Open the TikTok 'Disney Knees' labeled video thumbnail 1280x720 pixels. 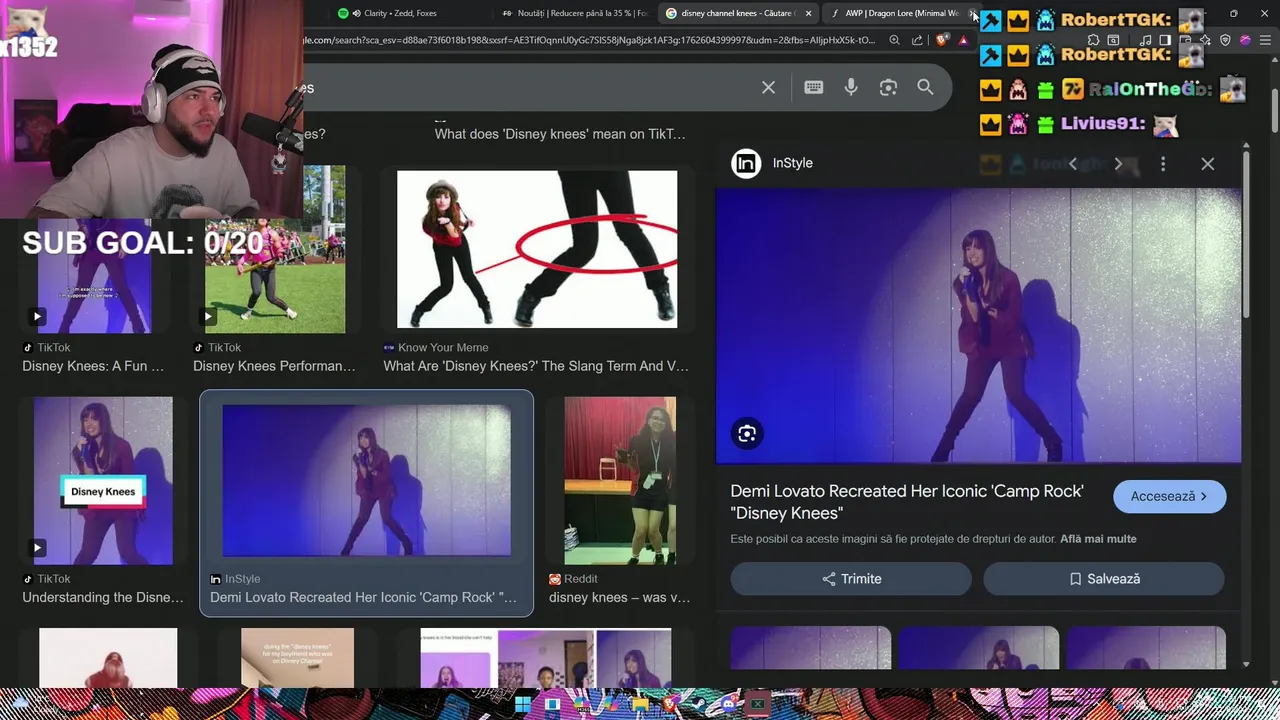[x=103, y=481]
